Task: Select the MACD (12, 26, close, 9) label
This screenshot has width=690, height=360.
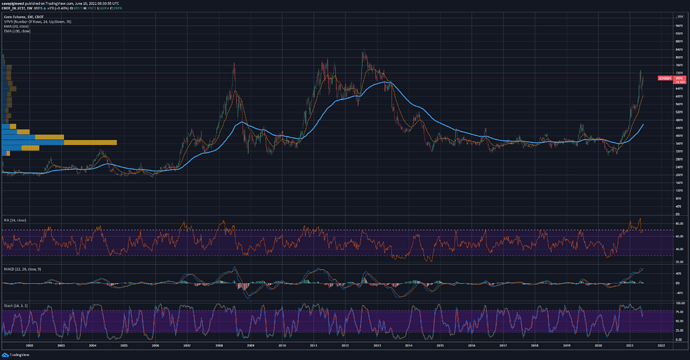Action: (22, 269)
